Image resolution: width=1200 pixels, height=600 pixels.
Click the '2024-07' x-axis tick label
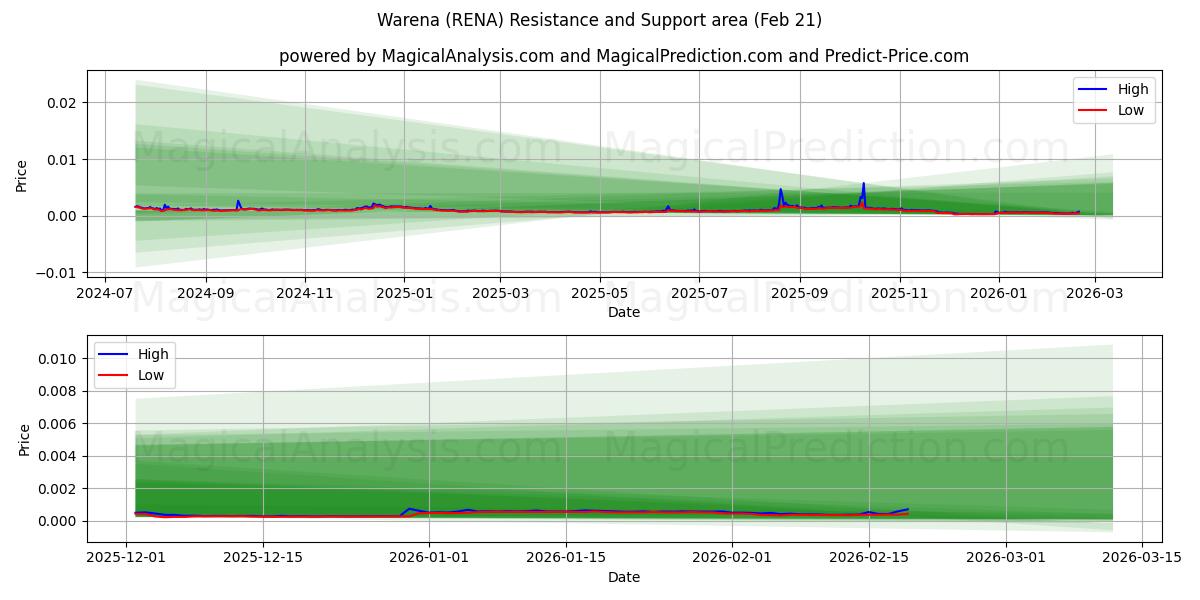(x=105, y=294)
